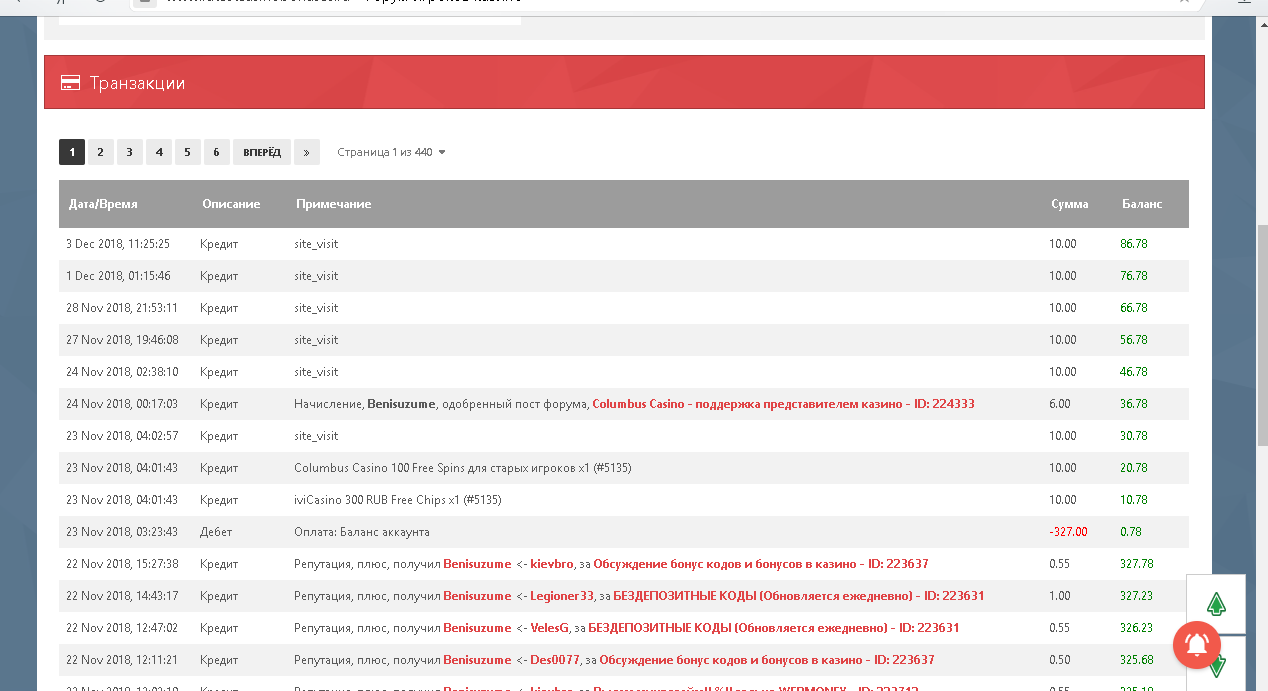Viewport: 1268px width, 691px height.
Task: Go to page 2 of transactions
Action: 99,152
